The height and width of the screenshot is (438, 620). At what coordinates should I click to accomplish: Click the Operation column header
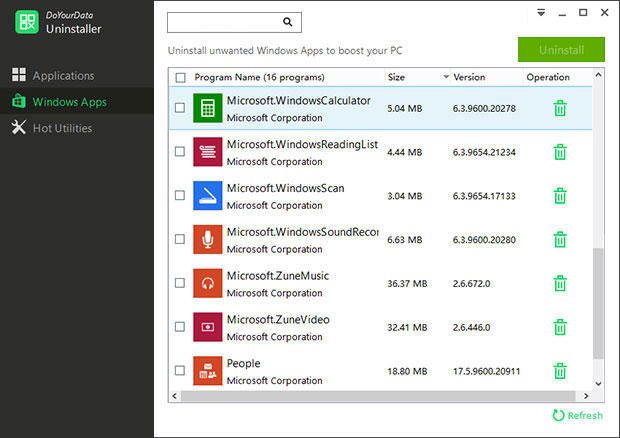click(548, 77)
